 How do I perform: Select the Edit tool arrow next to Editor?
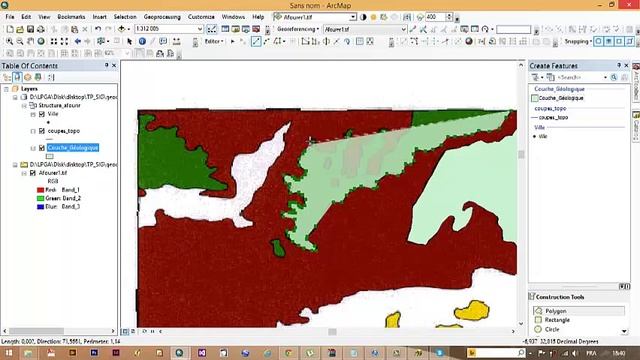233,42
